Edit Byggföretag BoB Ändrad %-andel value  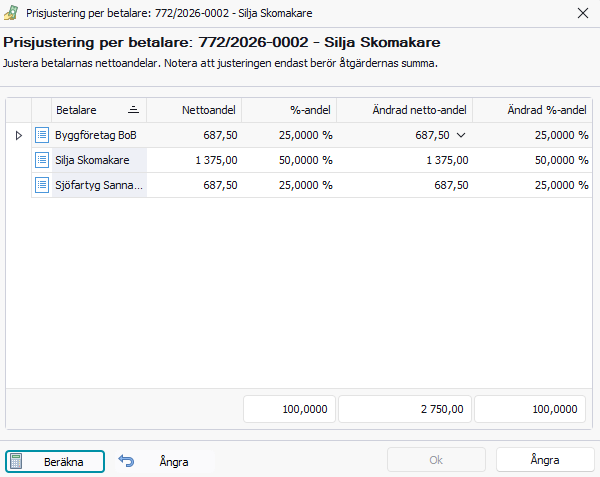pos(532,135)
